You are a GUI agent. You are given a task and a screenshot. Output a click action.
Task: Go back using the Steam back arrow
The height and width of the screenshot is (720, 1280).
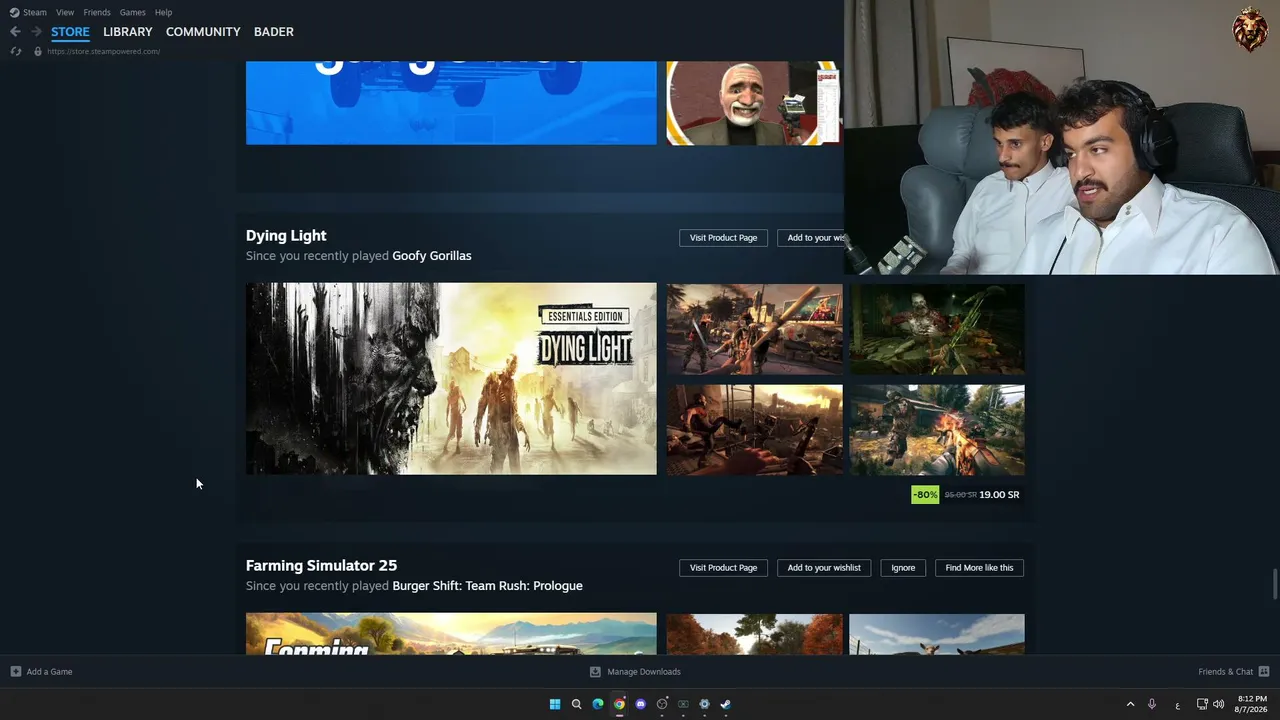pos(15,32)
